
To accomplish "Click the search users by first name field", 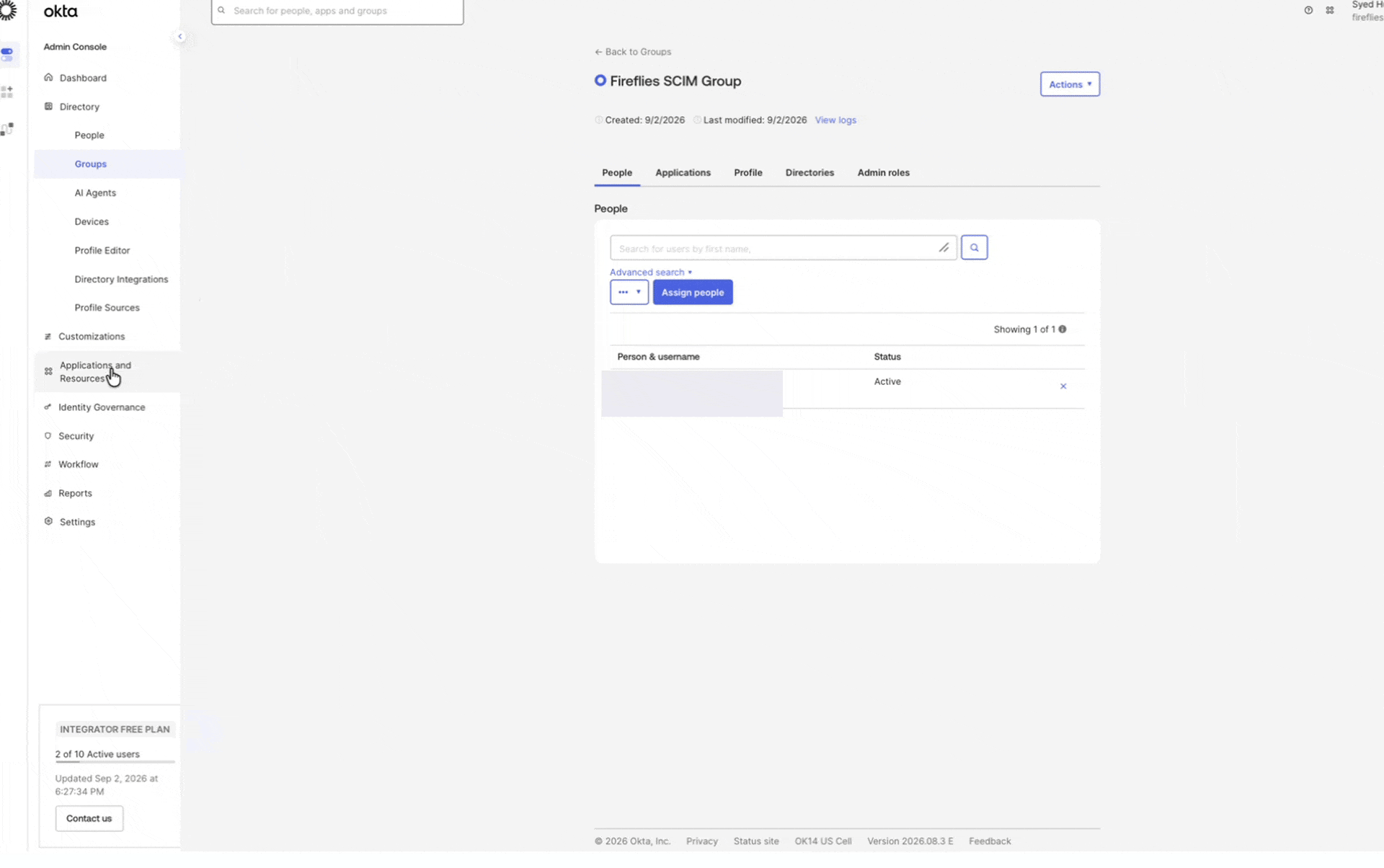I will [x=784, y=248].
